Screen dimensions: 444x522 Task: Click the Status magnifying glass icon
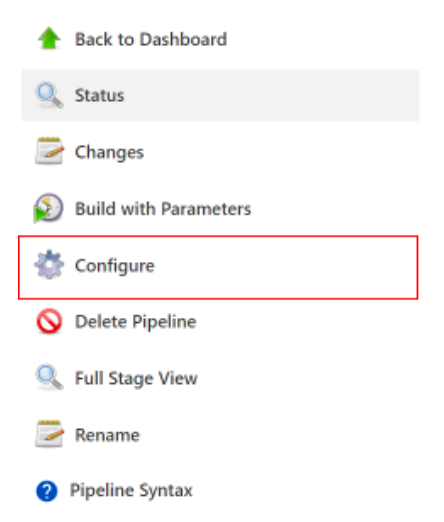[49, 95]
